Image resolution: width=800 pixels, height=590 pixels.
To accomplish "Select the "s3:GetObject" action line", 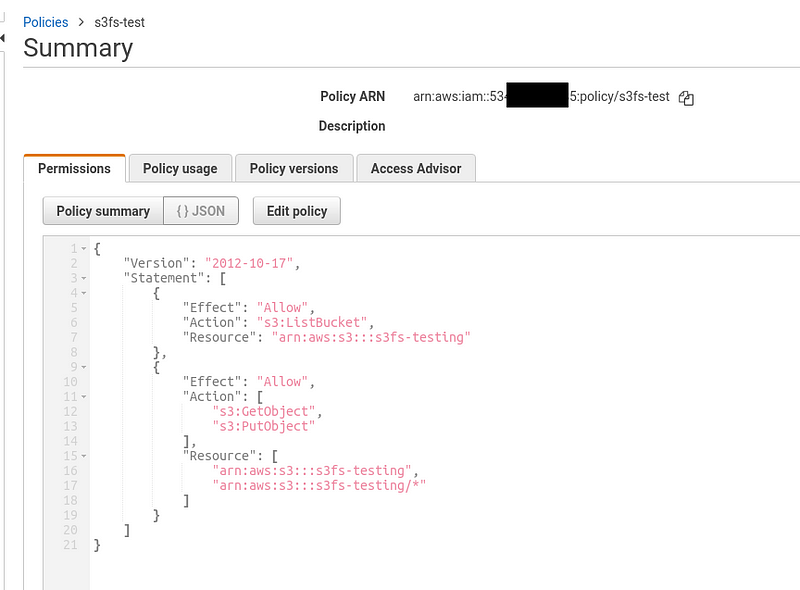I will tap(264, 411).
